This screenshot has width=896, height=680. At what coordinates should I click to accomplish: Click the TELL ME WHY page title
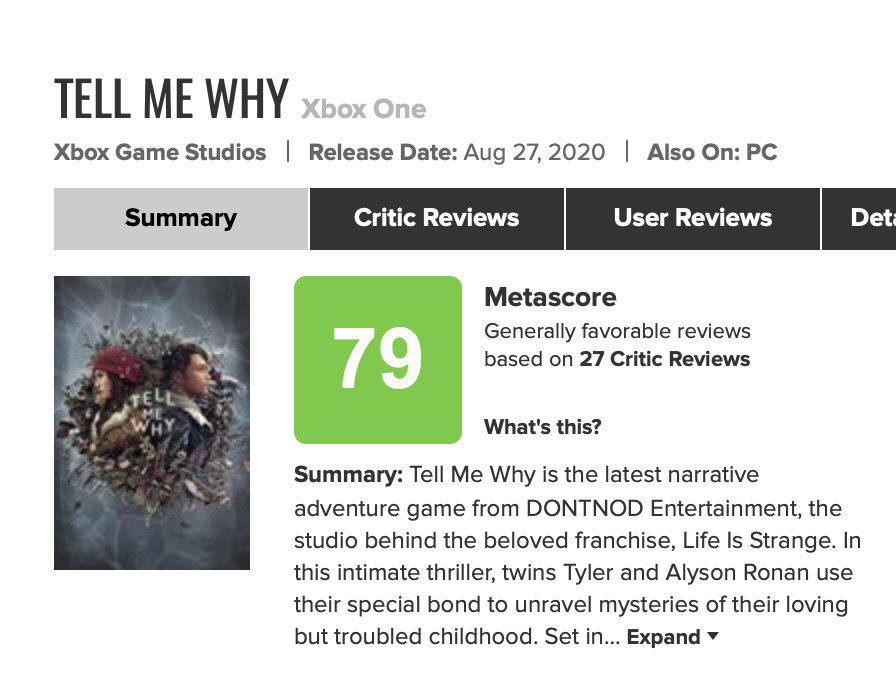click(171, 99)
